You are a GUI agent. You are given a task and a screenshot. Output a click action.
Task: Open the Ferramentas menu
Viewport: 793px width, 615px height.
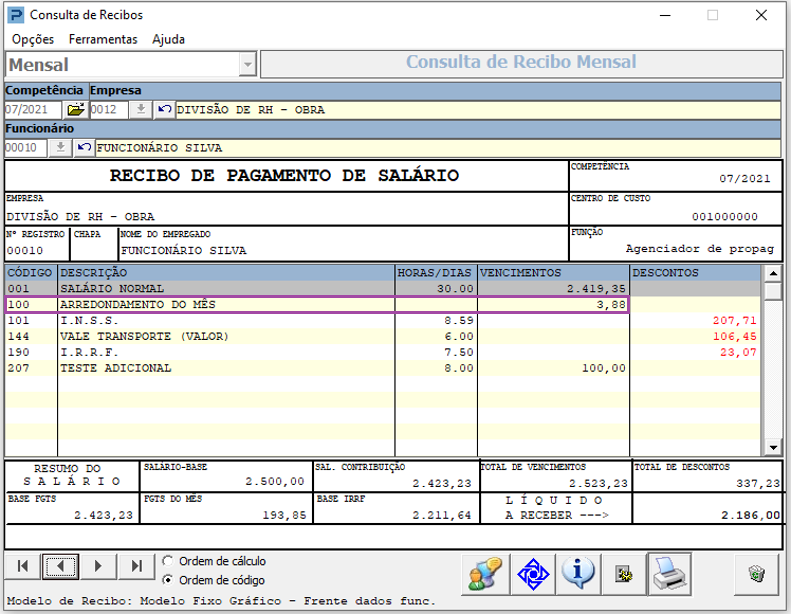click(x=103, y=39)
